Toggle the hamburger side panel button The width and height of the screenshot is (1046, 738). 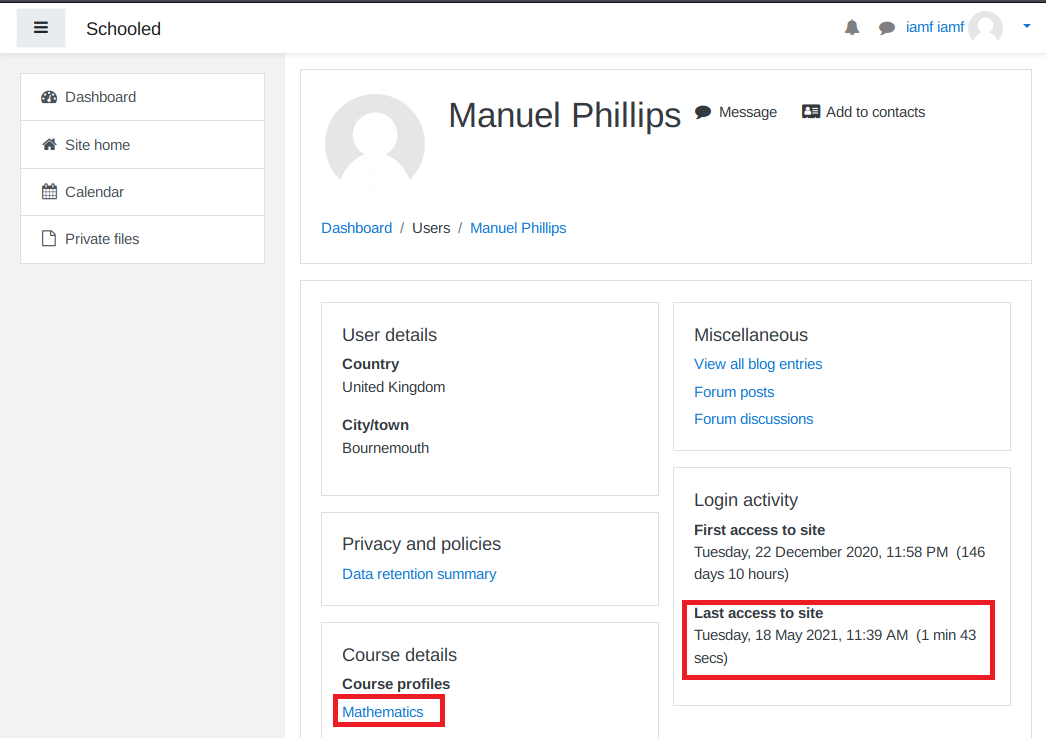pos(41,28)
